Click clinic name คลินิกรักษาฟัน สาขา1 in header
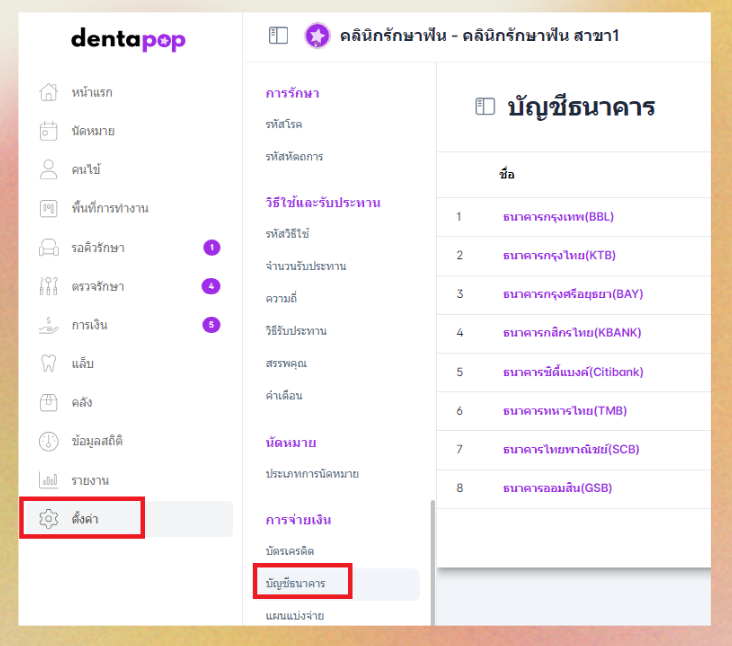732x646 pixels. point(479,35)
